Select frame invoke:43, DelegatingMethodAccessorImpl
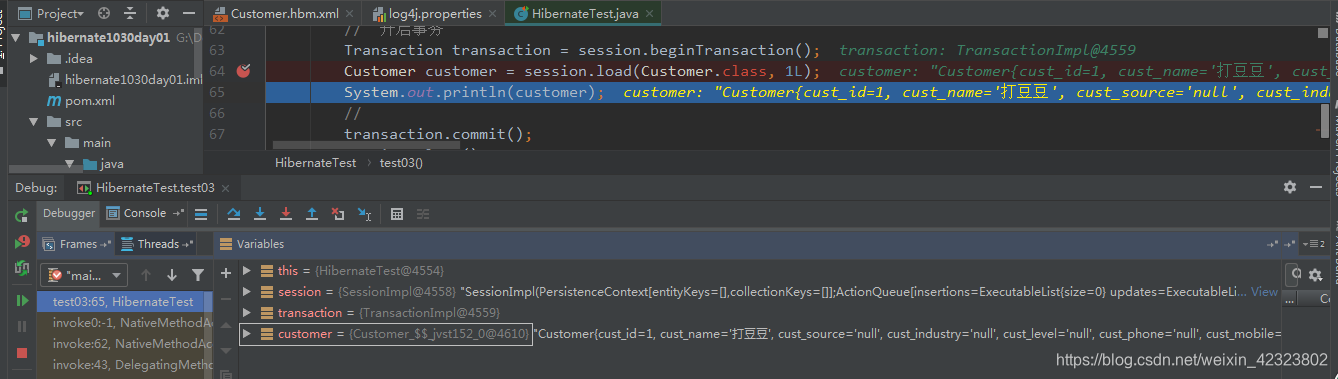Screen dimensions: 1338x379 click(x=124, y=365)
